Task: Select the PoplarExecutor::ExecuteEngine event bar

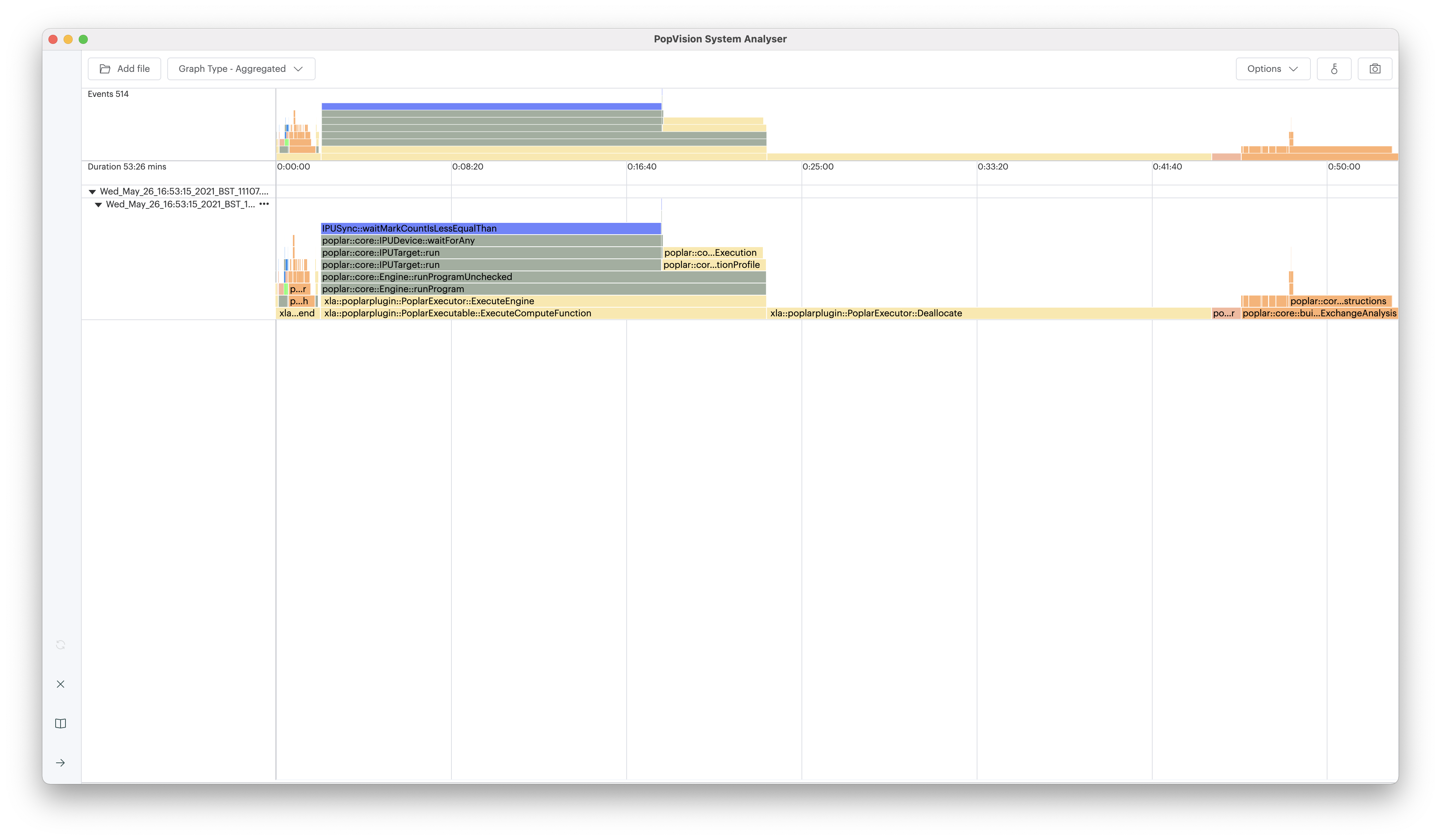Action: click(428, 301)
